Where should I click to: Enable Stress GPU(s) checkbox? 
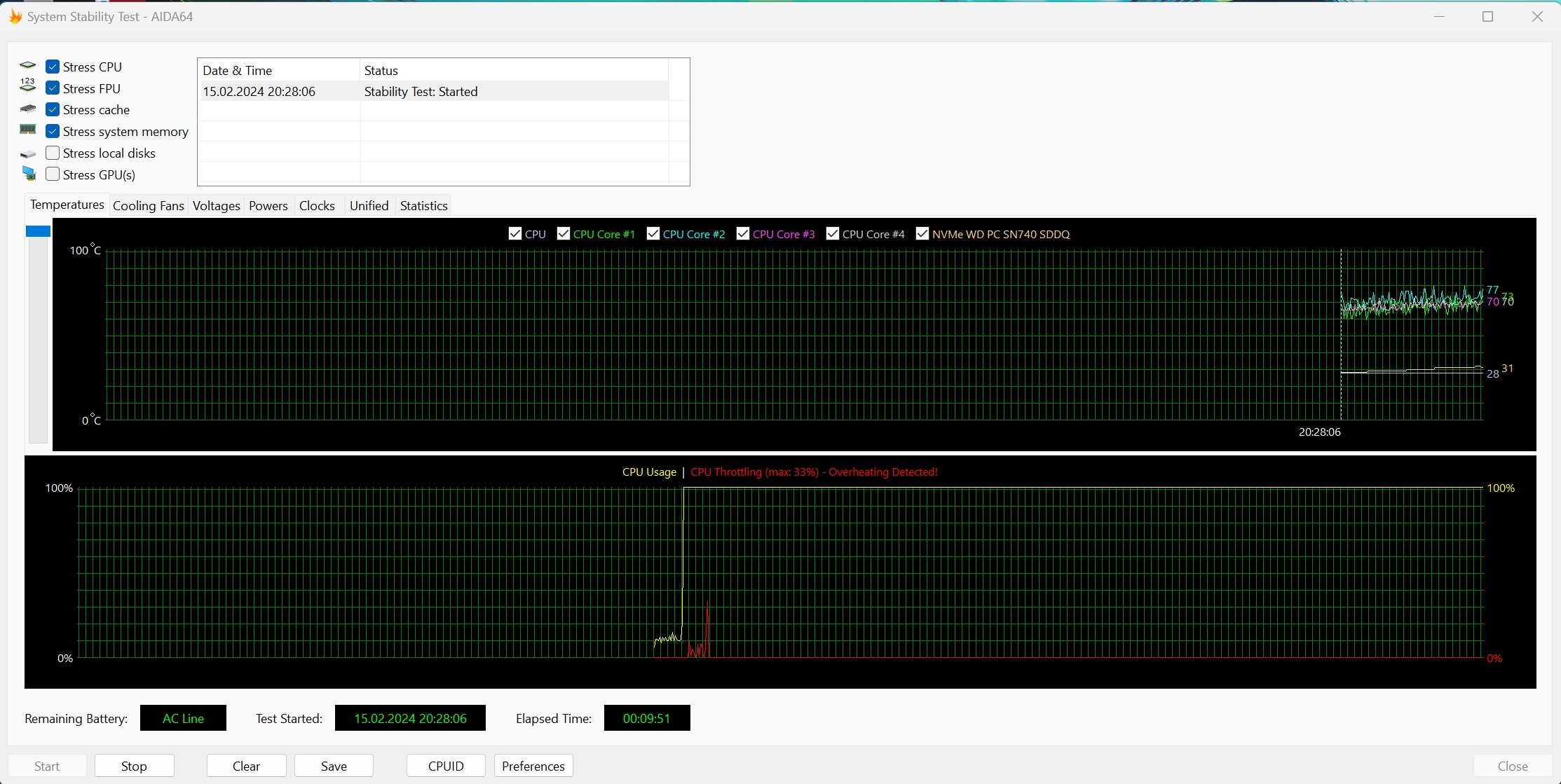tap(53, 174)
